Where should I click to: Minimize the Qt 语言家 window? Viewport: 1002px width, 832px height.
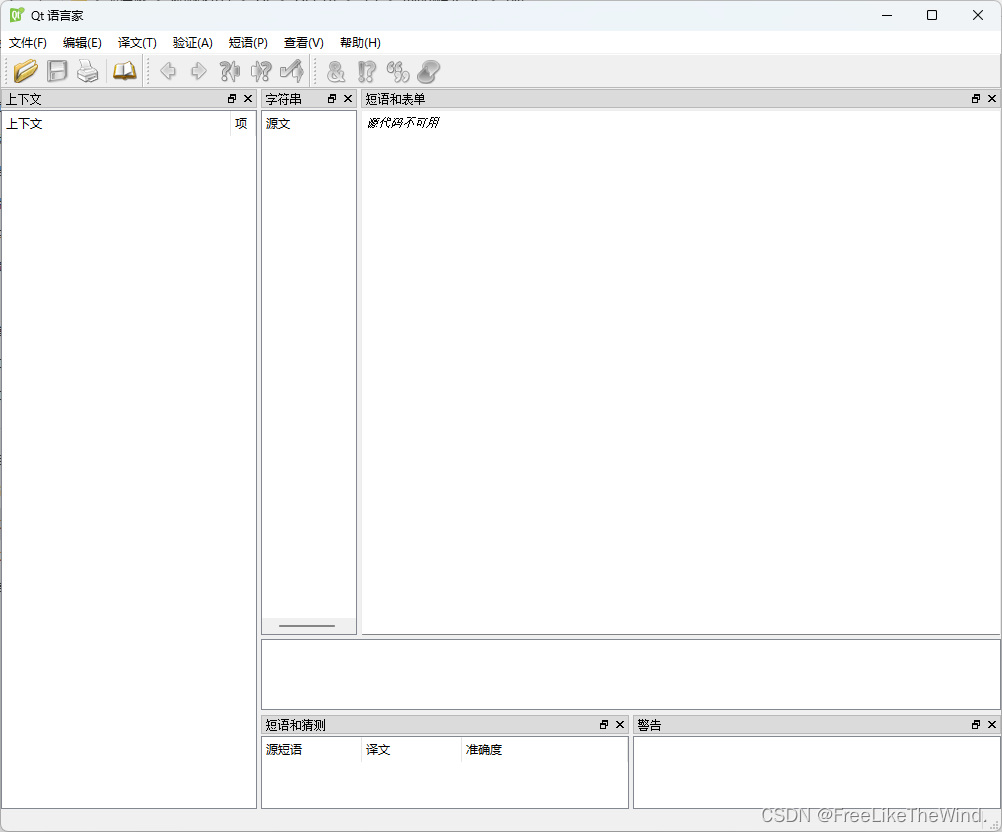[x=887, y=15]
